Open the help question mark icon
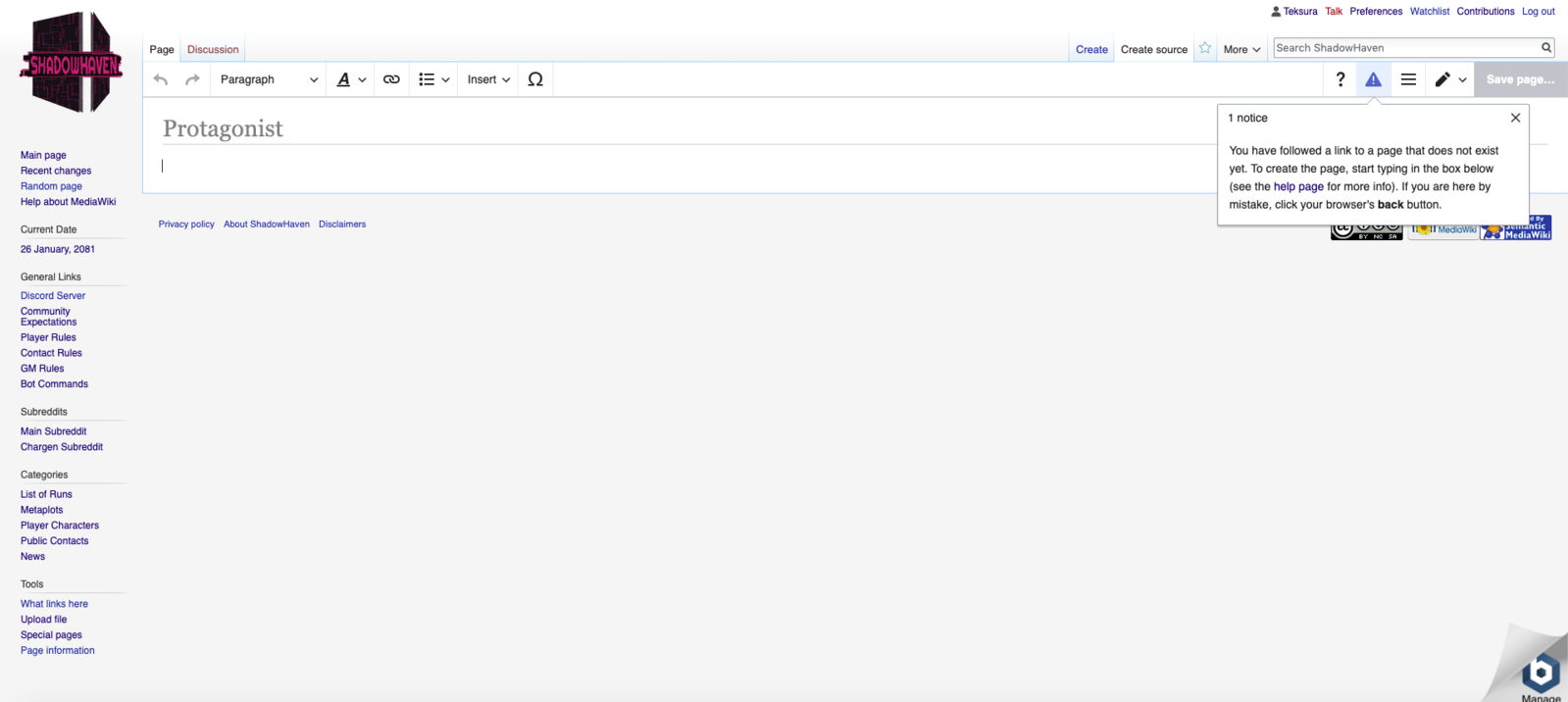The width and height of the screenshot is (1568, 702). click(x=1340, y=79)
